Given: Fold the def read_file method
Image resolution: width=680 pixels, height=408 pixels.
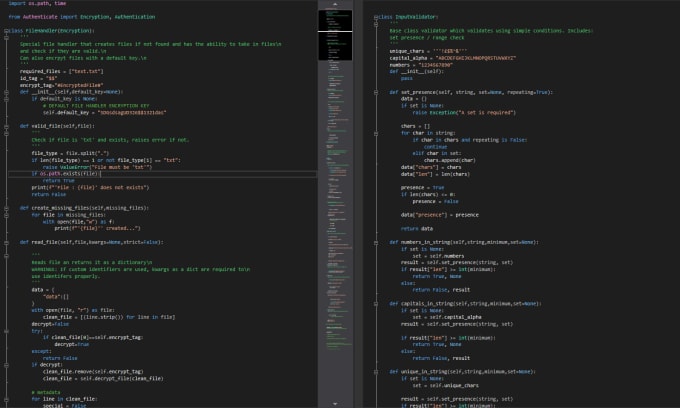Looking at the screenshot, I should coord(7,242).
